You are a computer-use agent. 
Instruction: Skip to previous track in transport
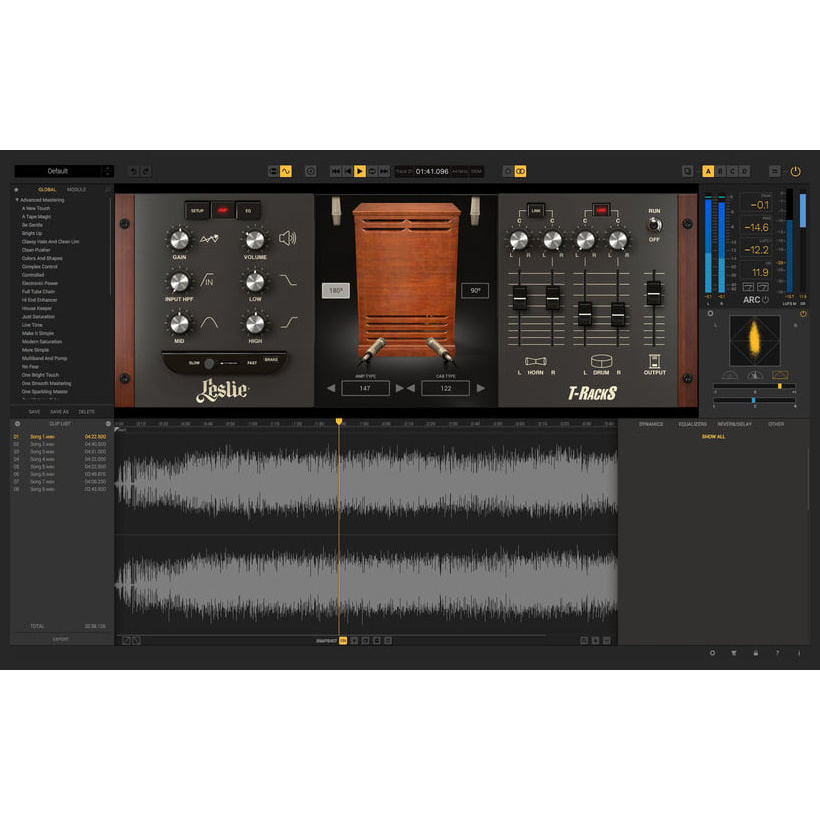tap(336, 171)
